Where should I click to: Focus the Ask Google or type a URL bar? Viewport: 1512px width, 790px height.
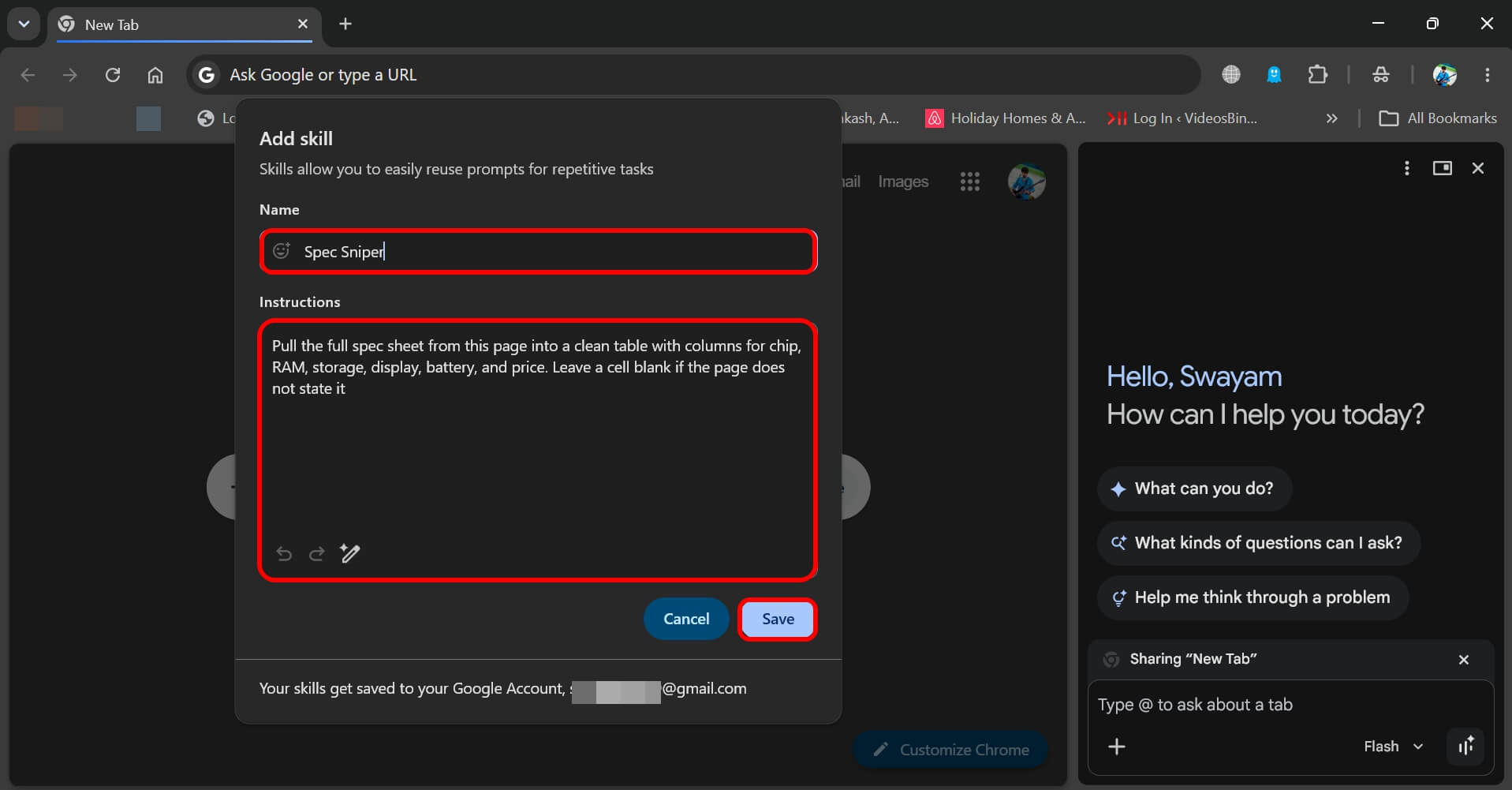point(693,75)
